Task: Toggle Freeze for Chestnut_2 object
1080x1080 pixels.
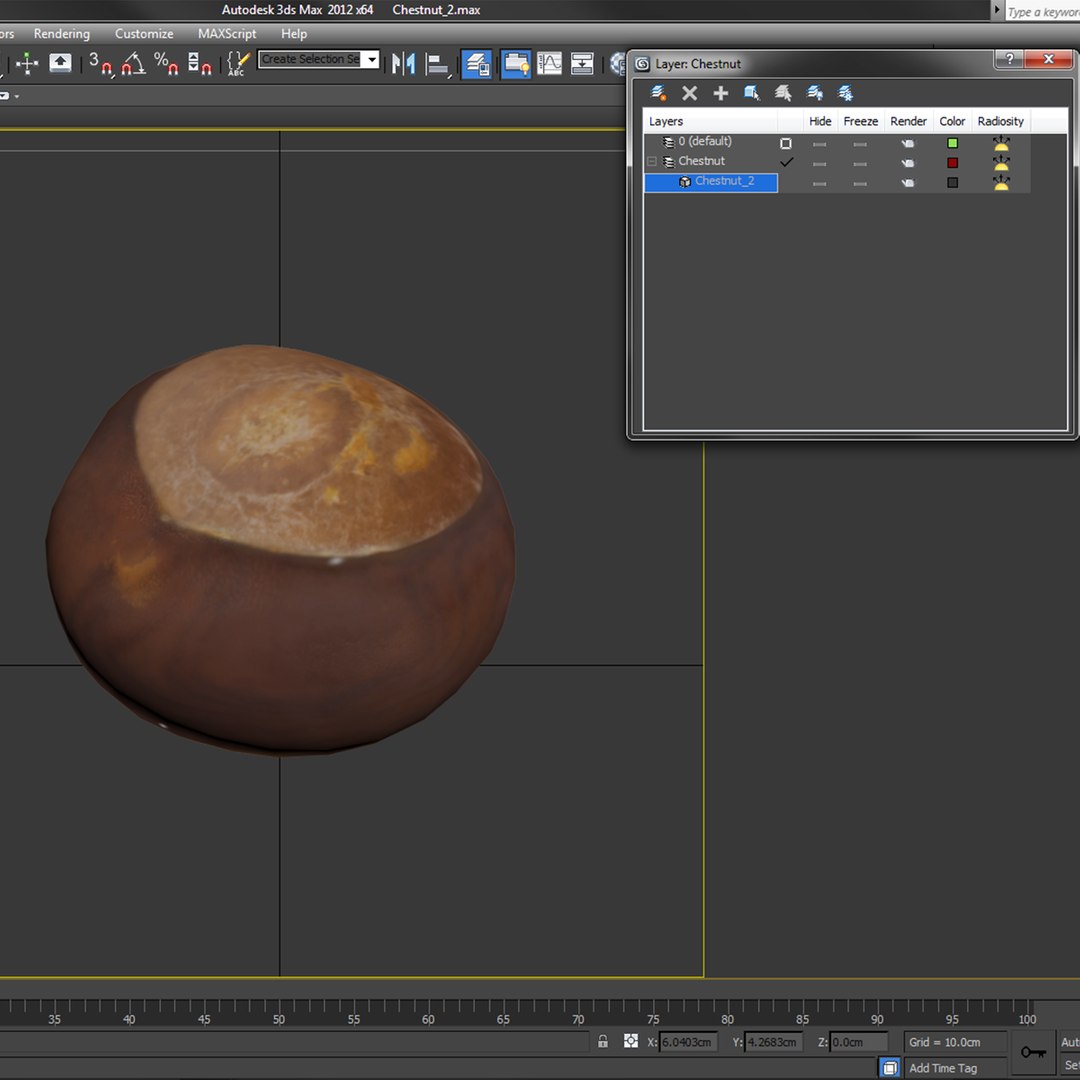Action: (860, 184)
